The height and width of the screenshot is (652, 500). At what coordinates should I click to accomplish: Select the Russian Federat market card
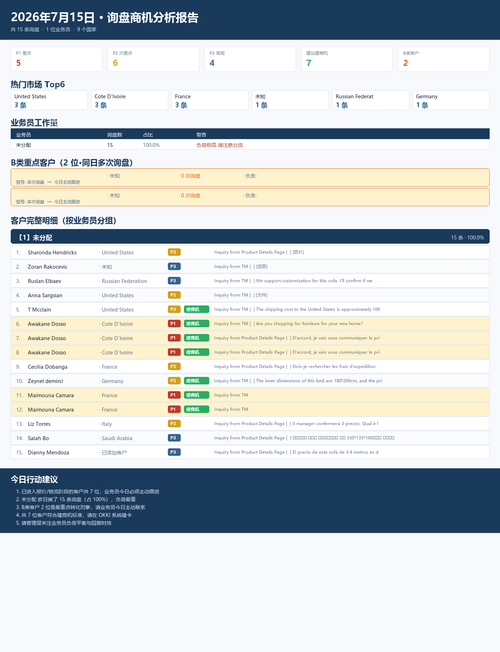371,100
